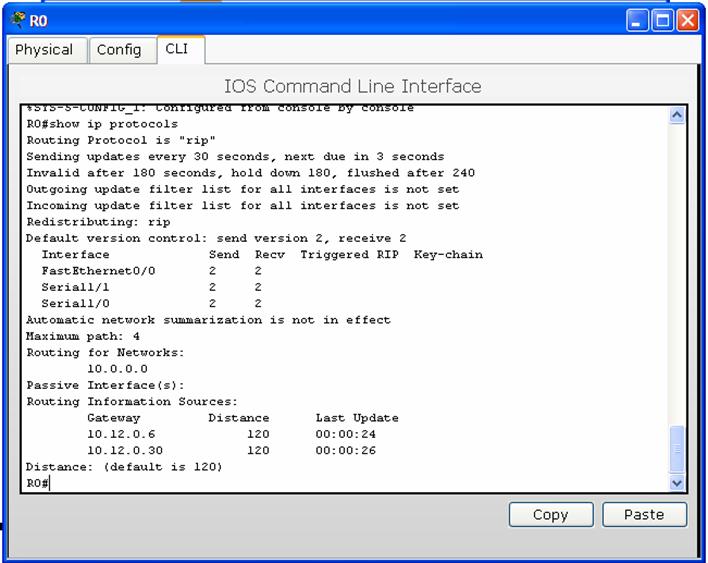Click the R0 router icon in title bar
Viewport: 708px width, 563px height.
point(17,20)
